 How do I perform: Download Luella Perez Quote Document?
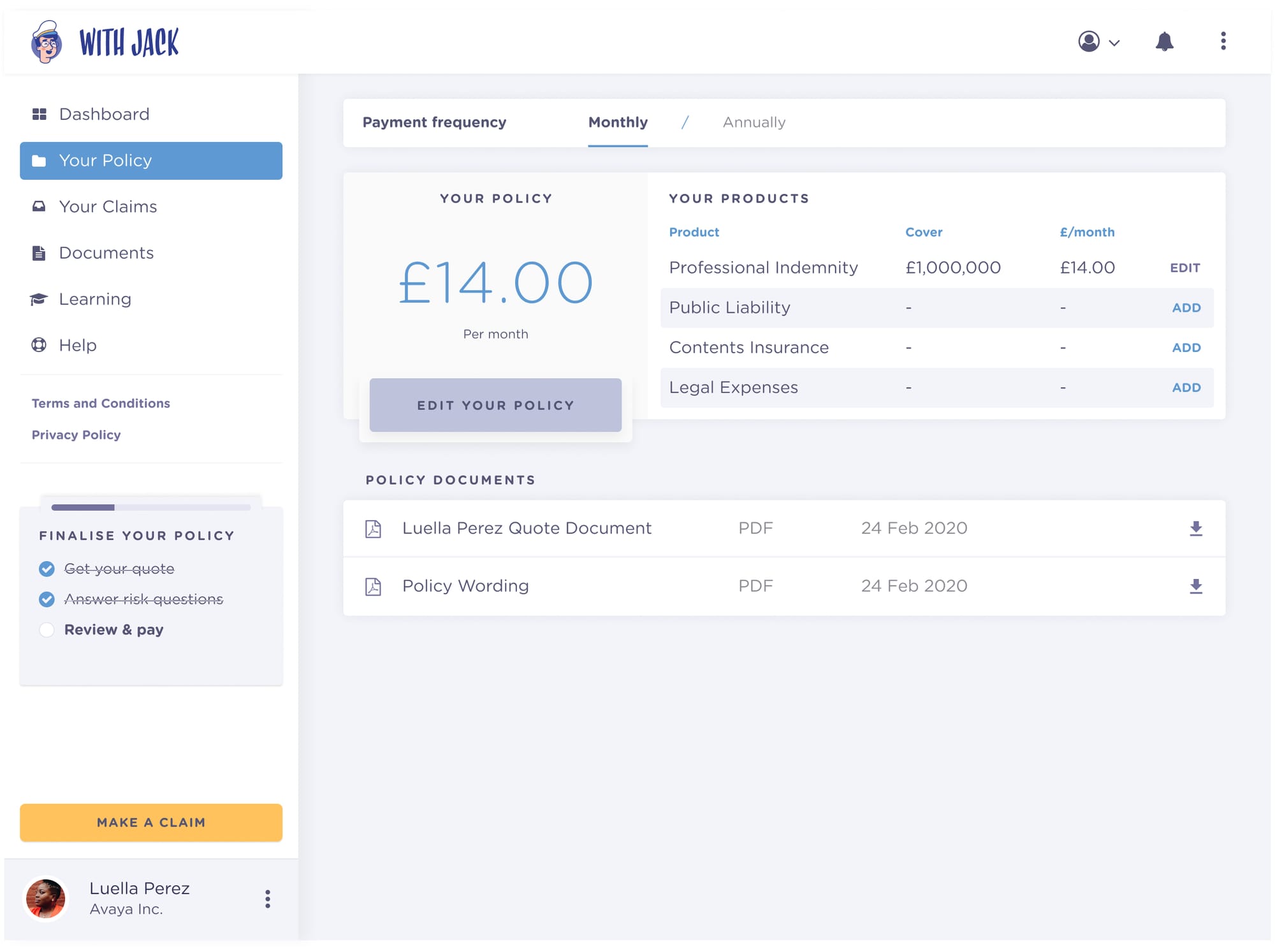point(1195,529)
